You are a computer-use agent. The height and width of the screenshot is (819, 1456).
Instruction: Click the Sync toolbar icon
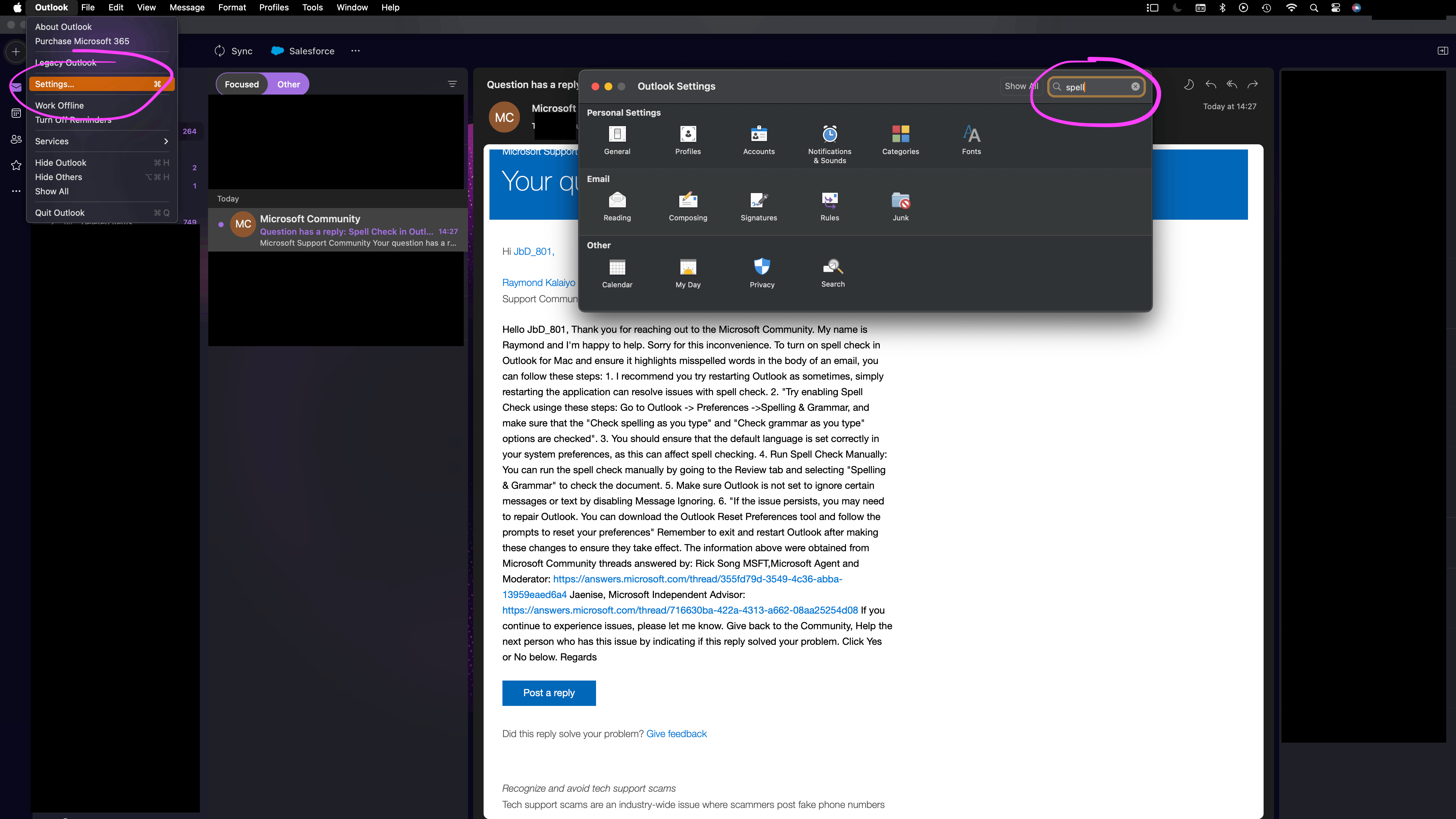219,51
